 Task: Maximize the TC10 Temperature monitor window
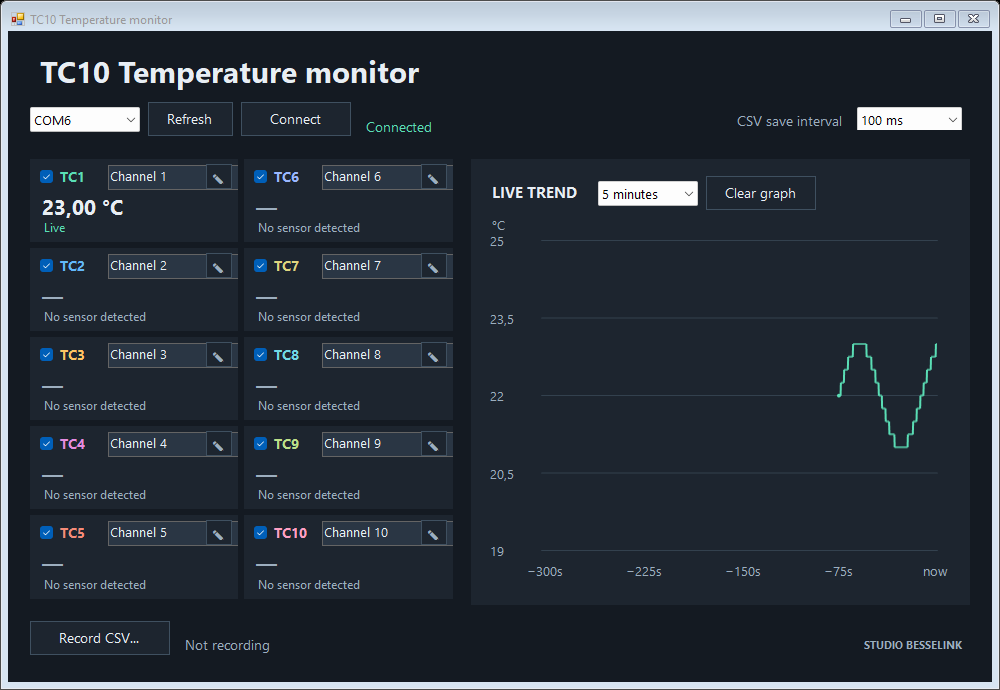pos(939,19)
